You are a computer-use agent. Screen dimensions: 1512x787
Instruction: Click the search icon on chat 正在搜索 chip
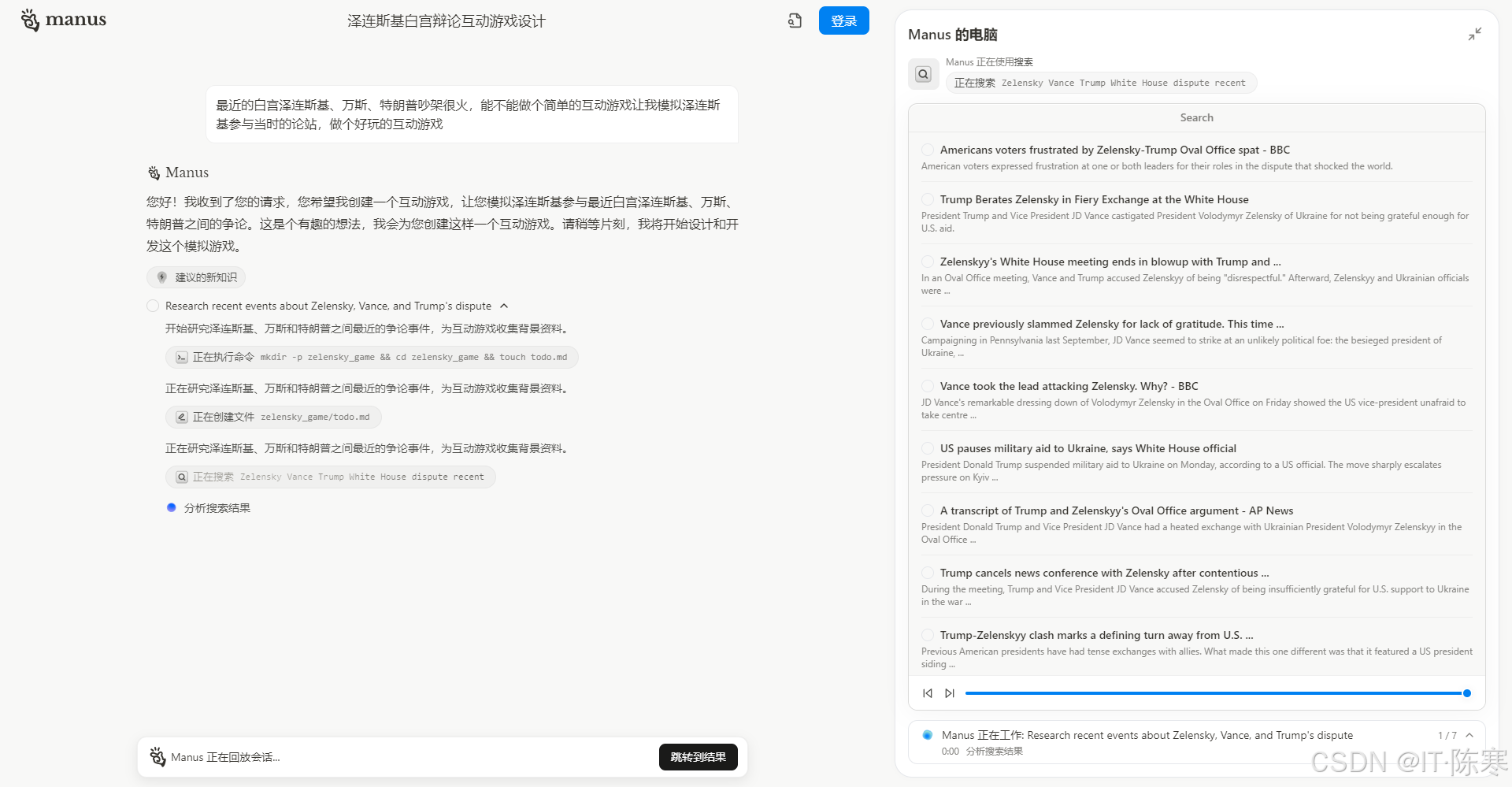point(182,477)
